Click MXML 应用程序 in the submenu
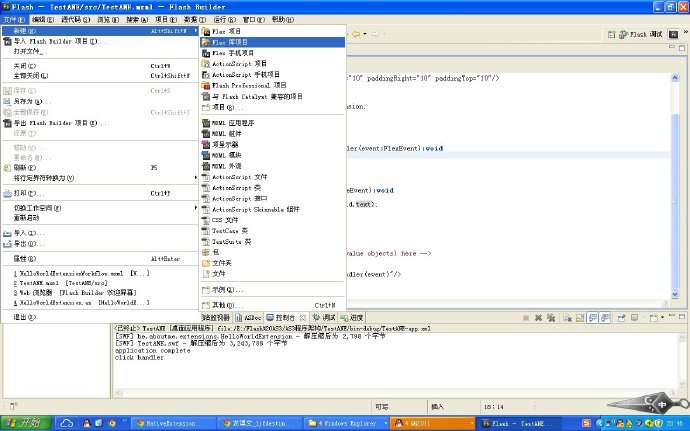Screen dimensions: 690x431 (x=272, y=123)
